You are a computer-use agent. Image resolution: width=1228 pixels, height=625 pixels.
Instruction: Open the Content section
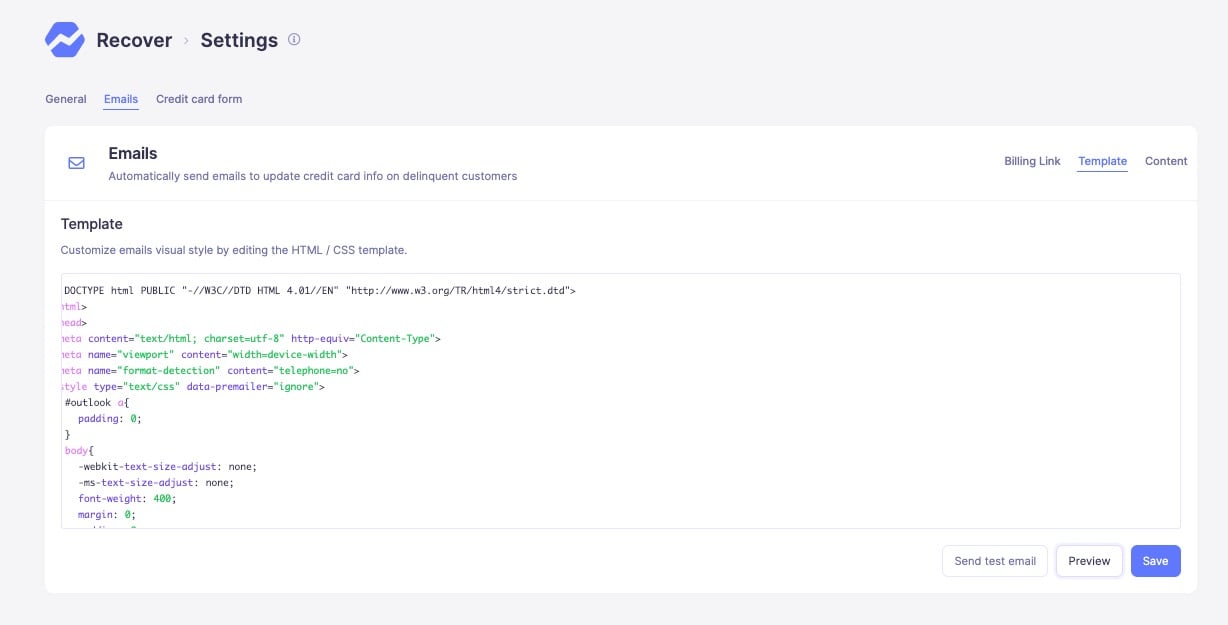[1166, 161]
